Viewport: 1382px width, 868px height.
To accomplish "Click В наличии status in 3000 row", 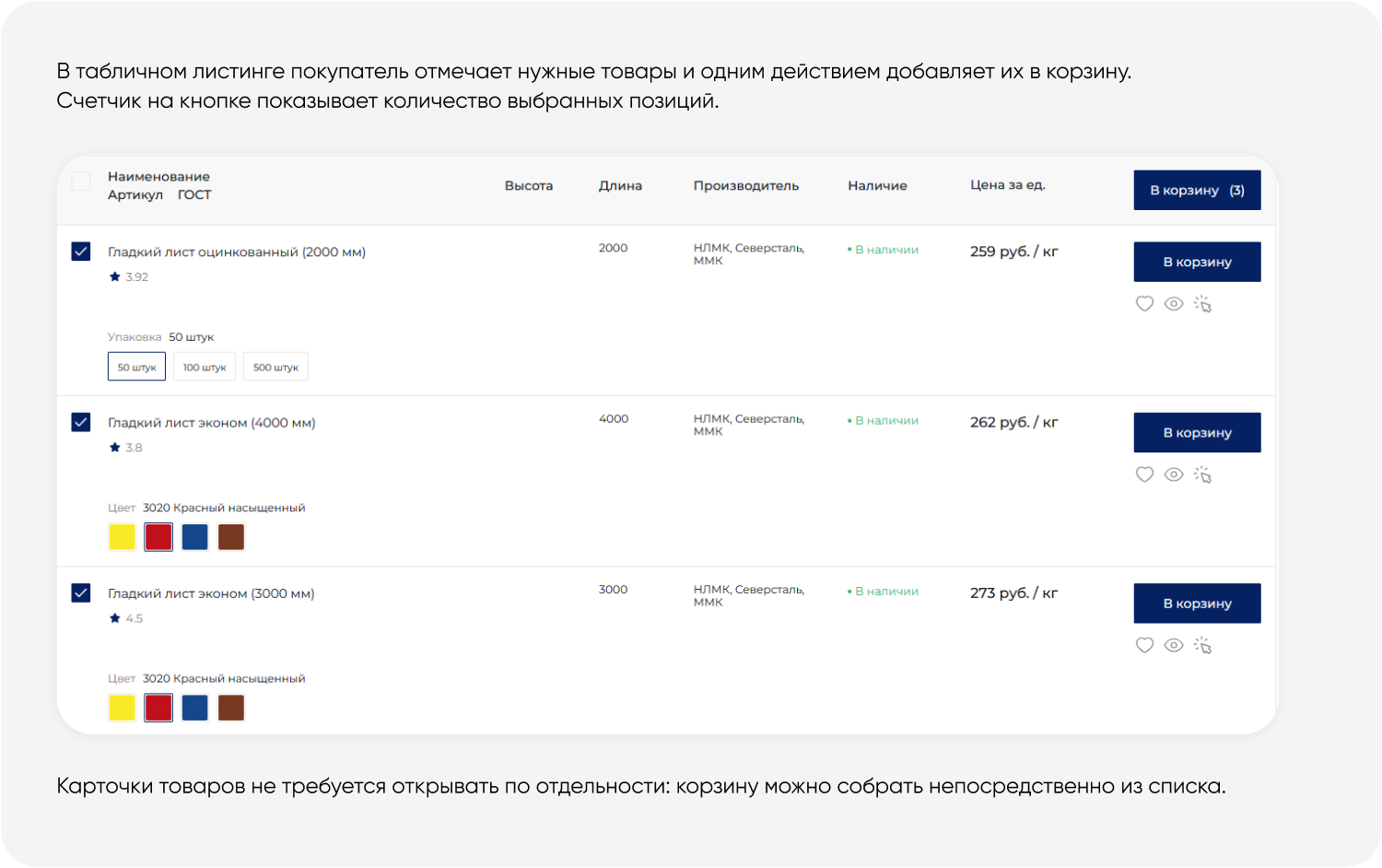I will 883,591.
